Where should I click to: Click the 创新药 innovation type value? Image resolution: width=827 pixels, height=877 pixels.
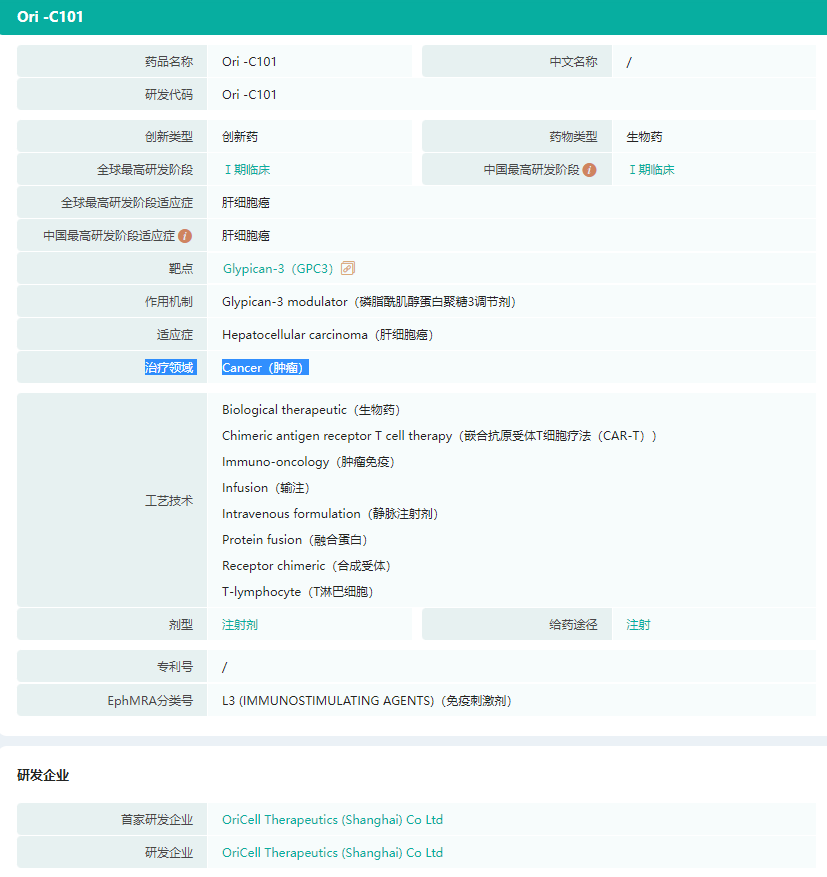tap(240, 136)
